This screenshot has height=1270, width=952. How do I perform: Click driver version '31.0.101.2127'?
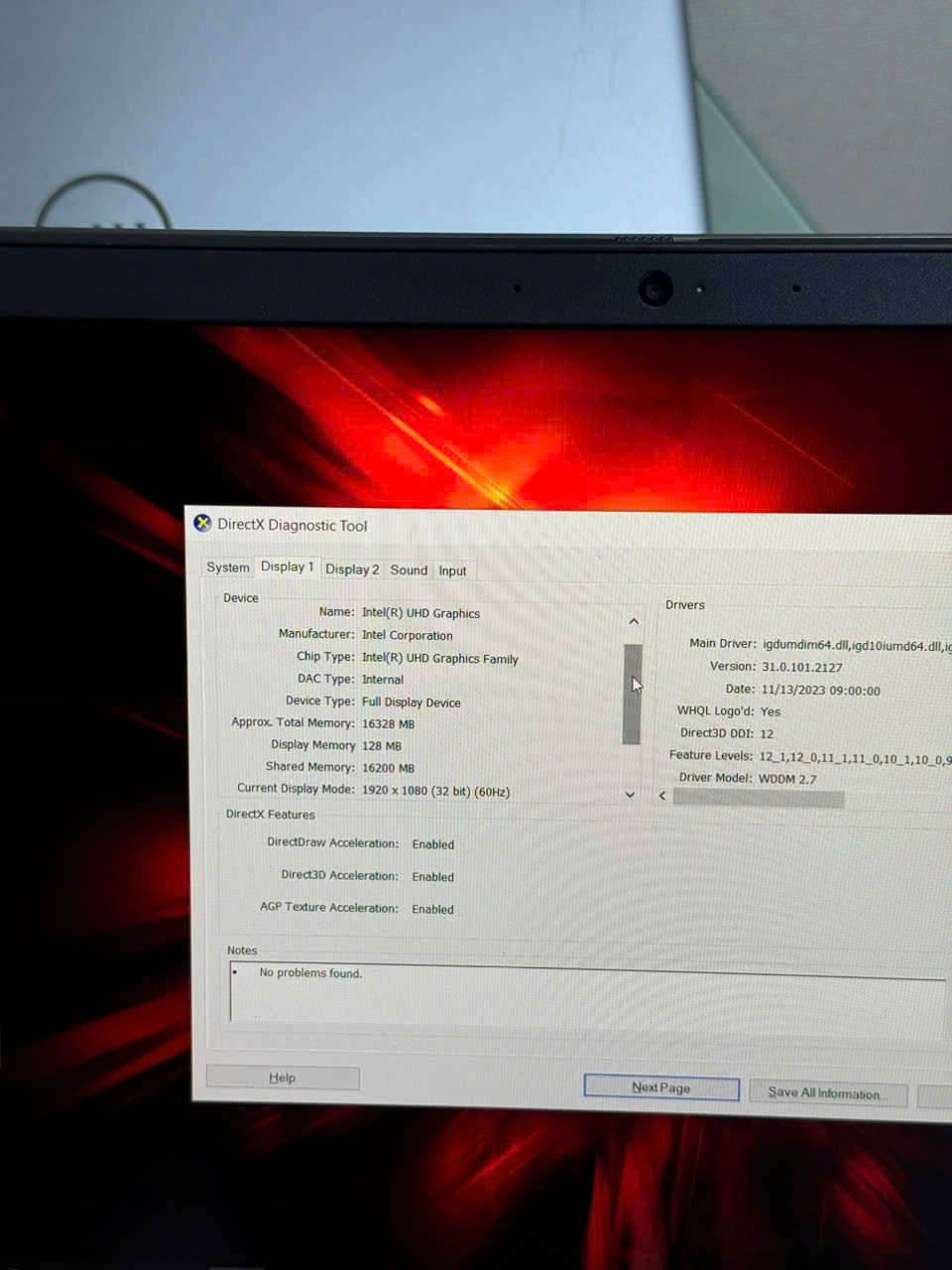click(801, 668)
